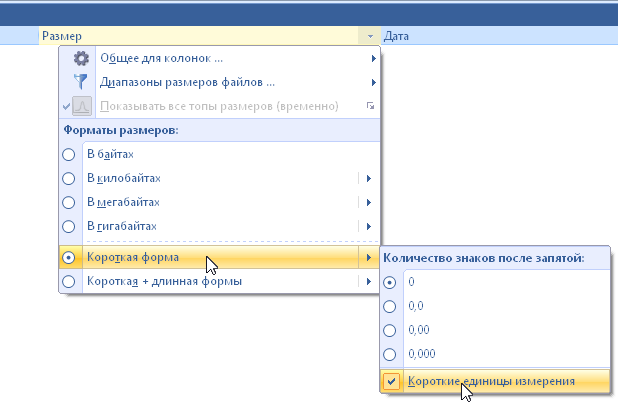
Task: Open Диапазоны размеров файлов submenu
Action: (x=219, y=82)
